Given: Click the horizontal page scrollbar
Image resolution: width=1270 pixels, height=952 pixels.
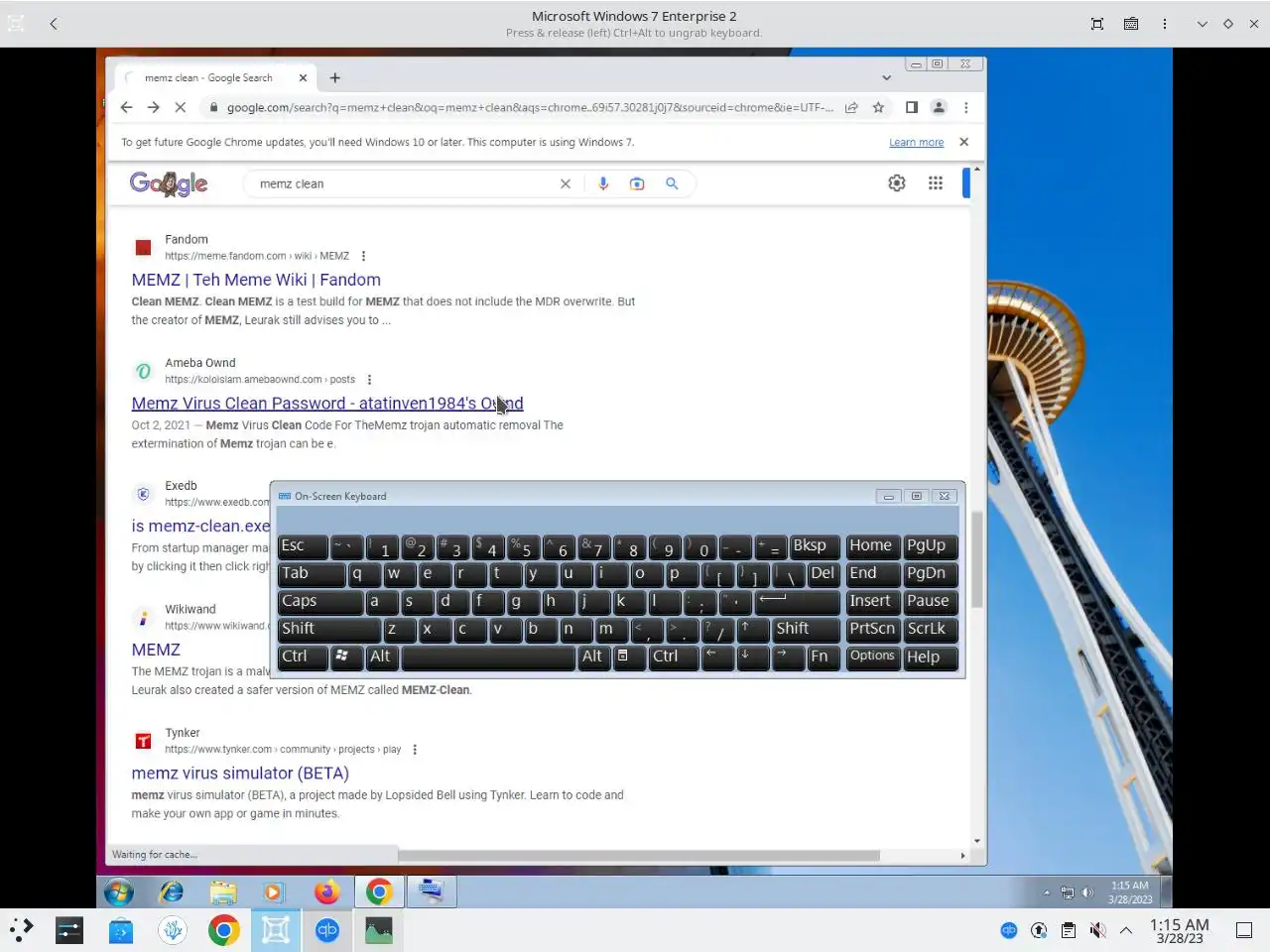Looking at the screenshot, I should (x=639, y=855).
